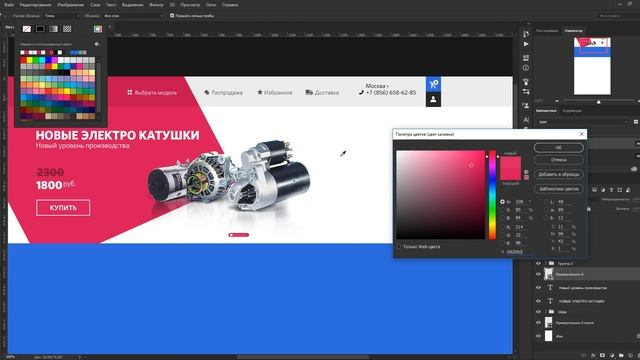Select the gradient fill type icon
The height and width of the screenshot is (360, 640).
[53, 29]
